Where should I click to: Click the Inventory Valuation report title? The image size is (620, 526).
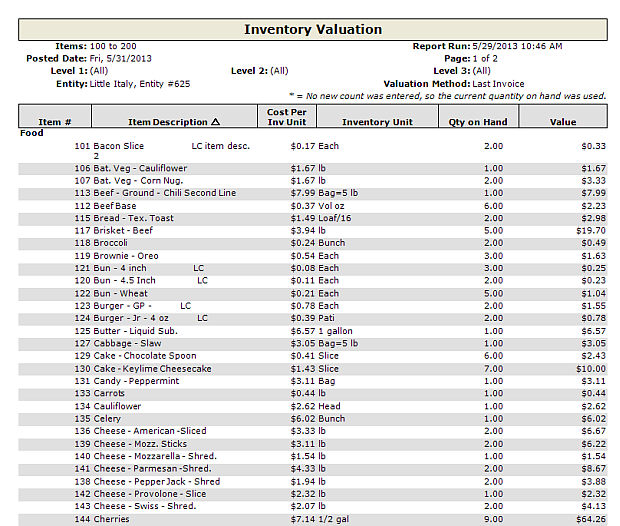coord(312,30)
